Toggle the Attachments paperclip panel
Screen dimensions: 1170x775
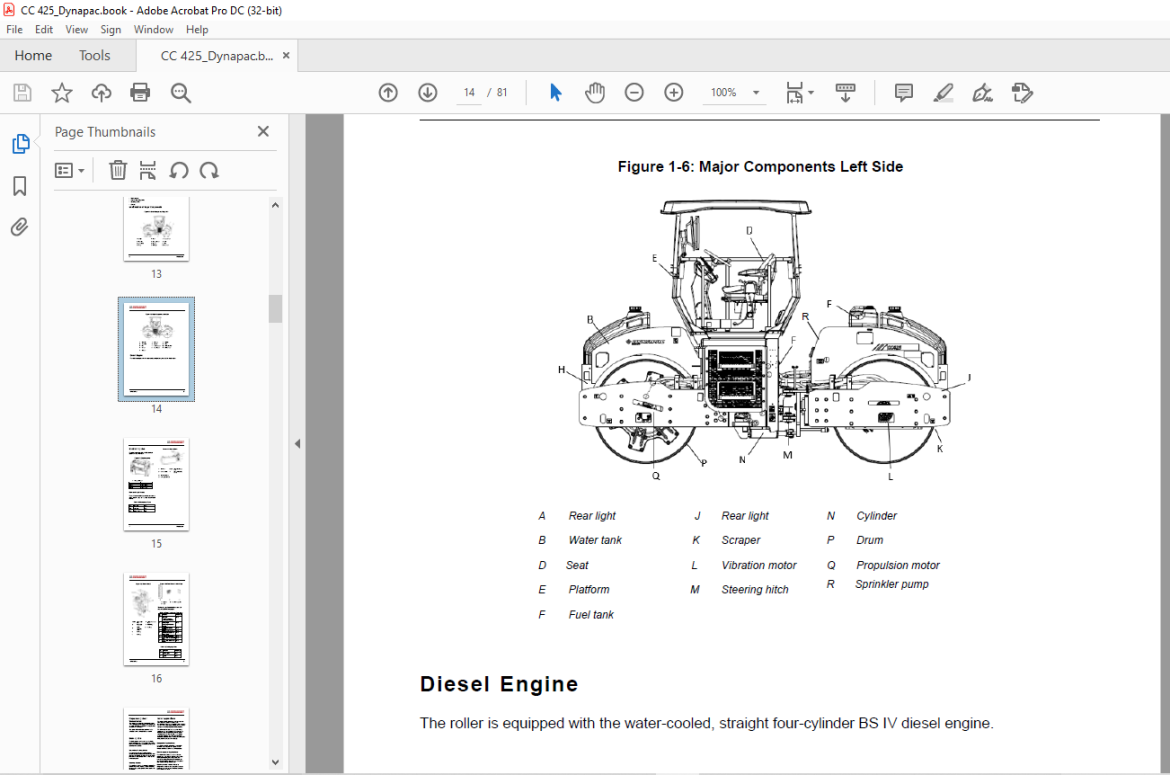(x=19, y=227)
